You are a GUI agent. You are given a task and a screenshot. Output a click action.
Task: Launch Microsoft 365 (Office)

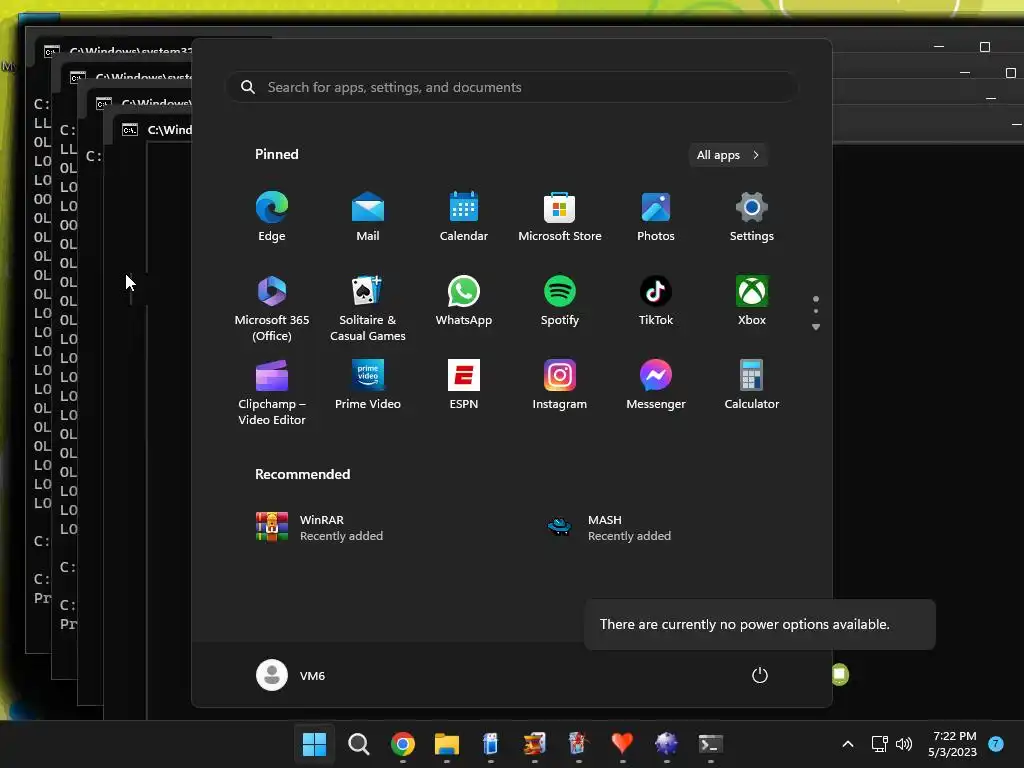[x=272, y=308]
